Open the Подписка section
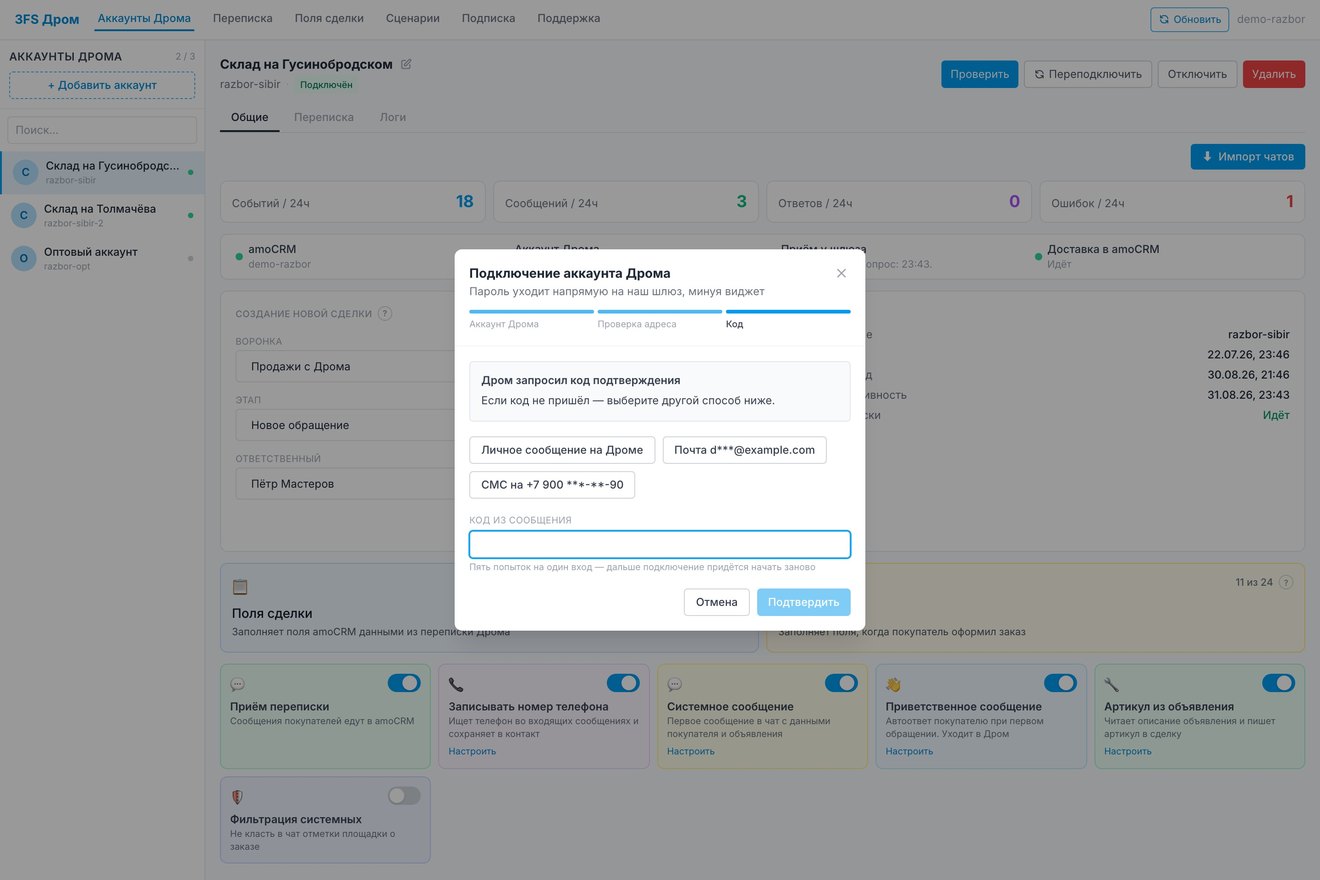Viewport: 1320px width, 880px height. click(489, 18)
